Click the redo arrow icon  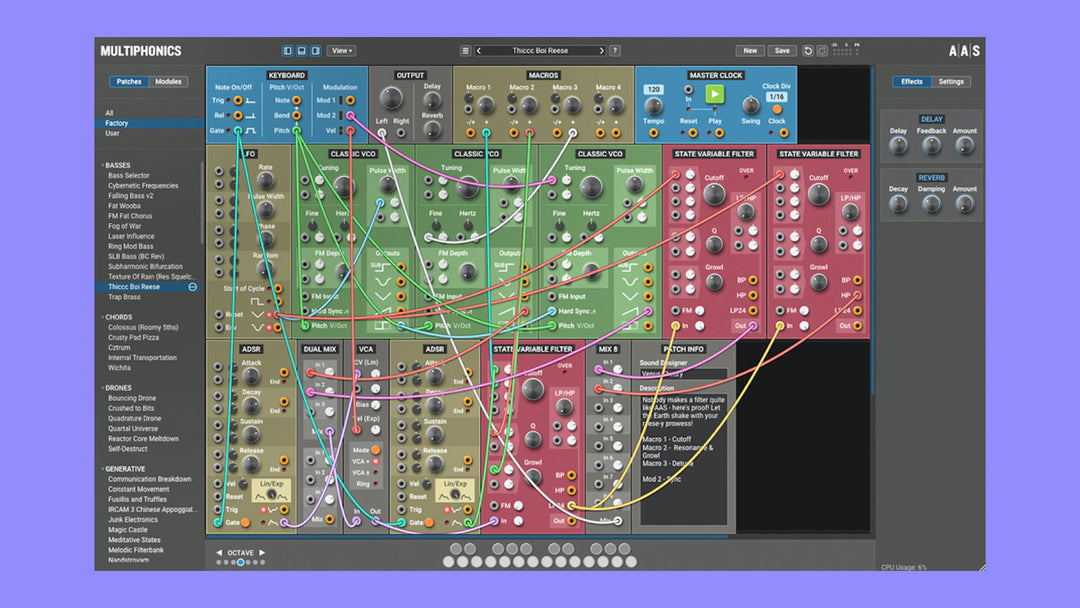[822, 51]
